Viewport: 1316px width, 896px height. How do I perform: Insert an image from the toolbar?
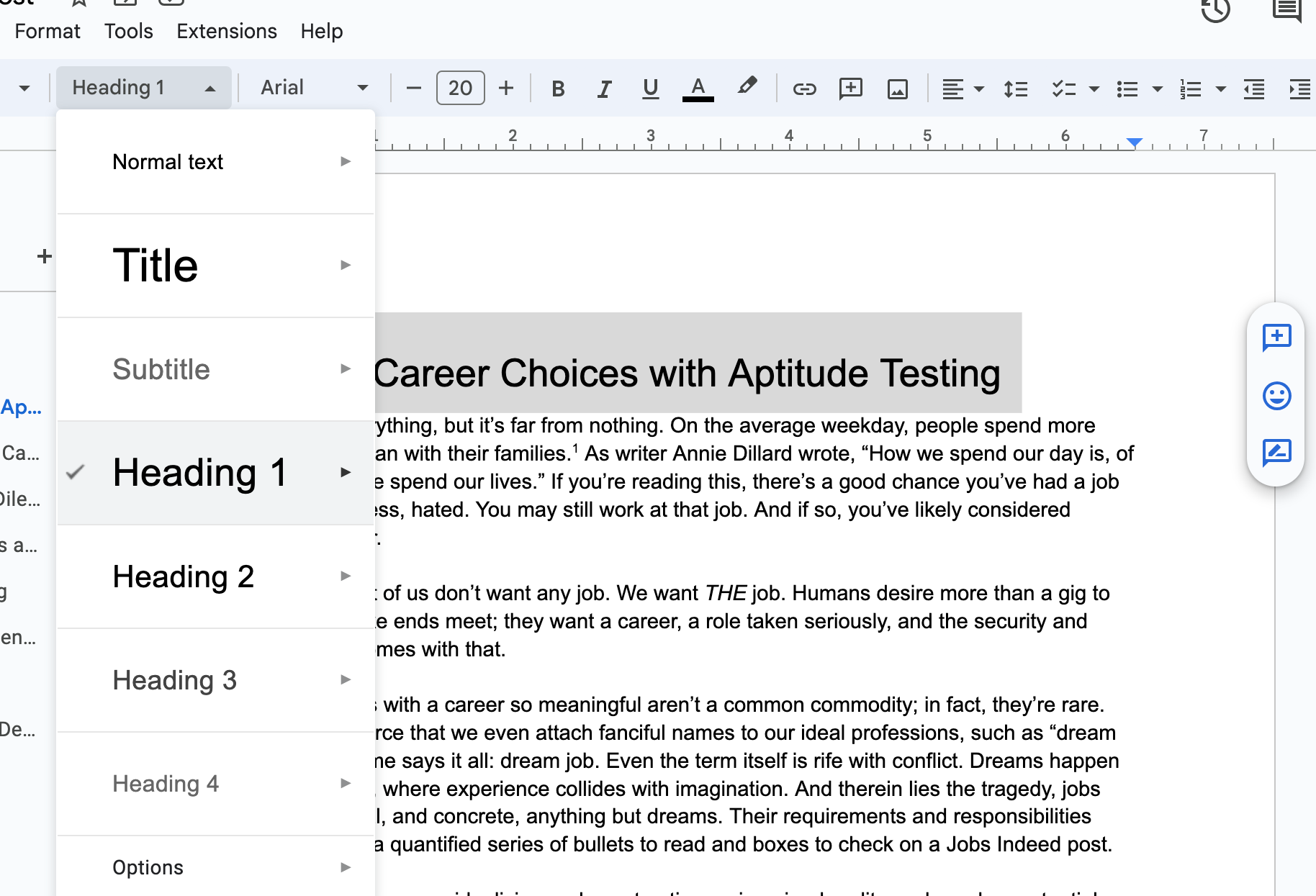point(897,89)
